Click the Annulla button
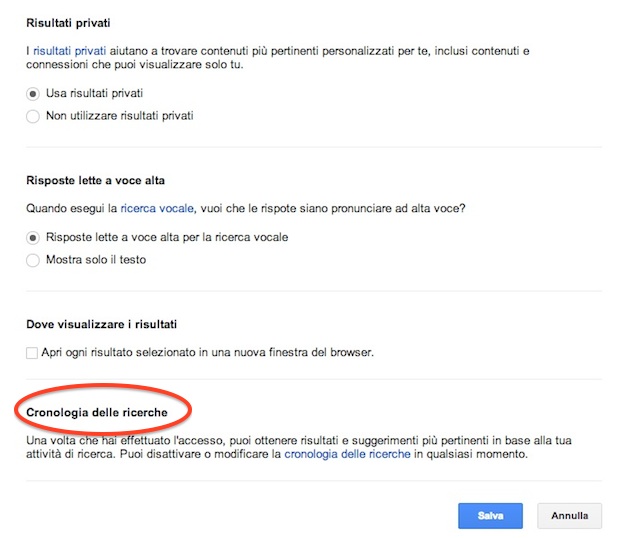 (569, 516)
